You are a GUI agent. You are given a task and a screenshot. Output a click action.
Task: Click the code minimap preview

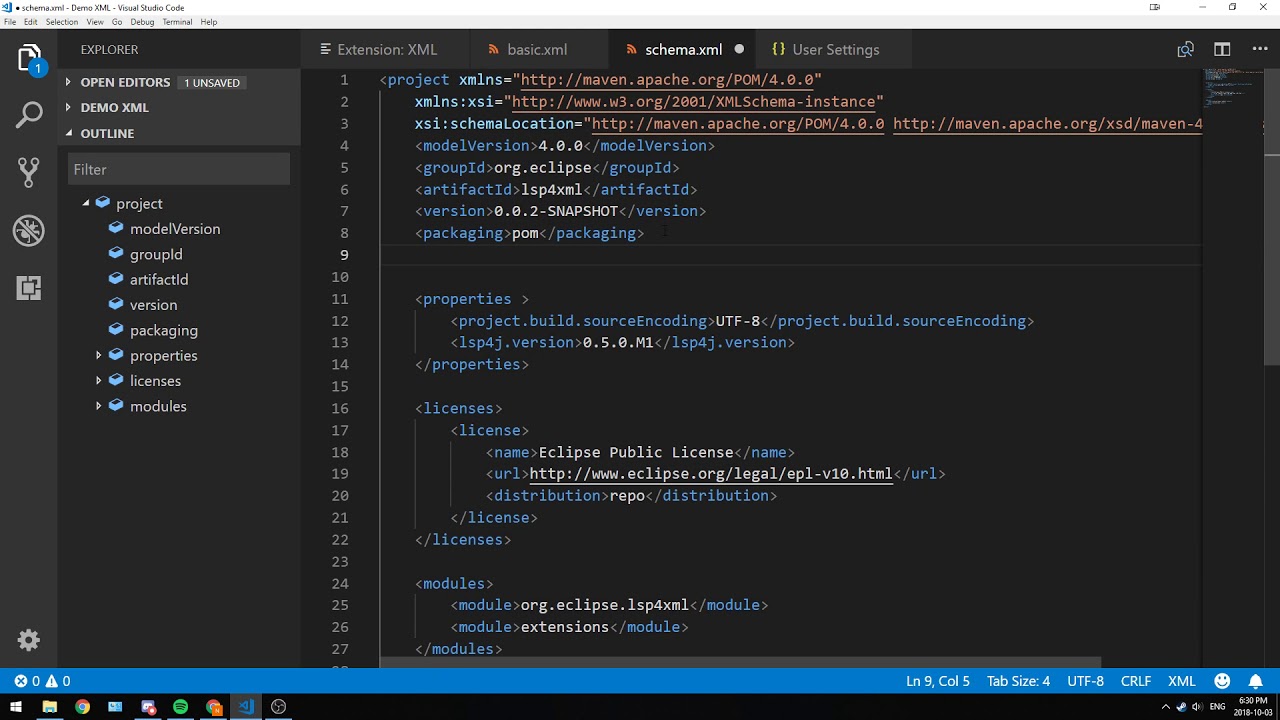pyautogui.click(x=1233, y=90)
